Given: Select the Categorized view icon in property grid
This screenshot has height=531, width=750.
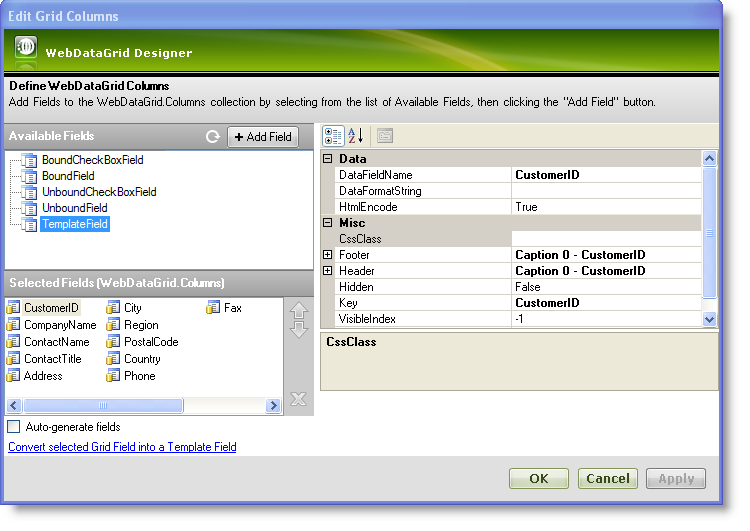Looking at the screenshot, I should [x=333, y=136].
